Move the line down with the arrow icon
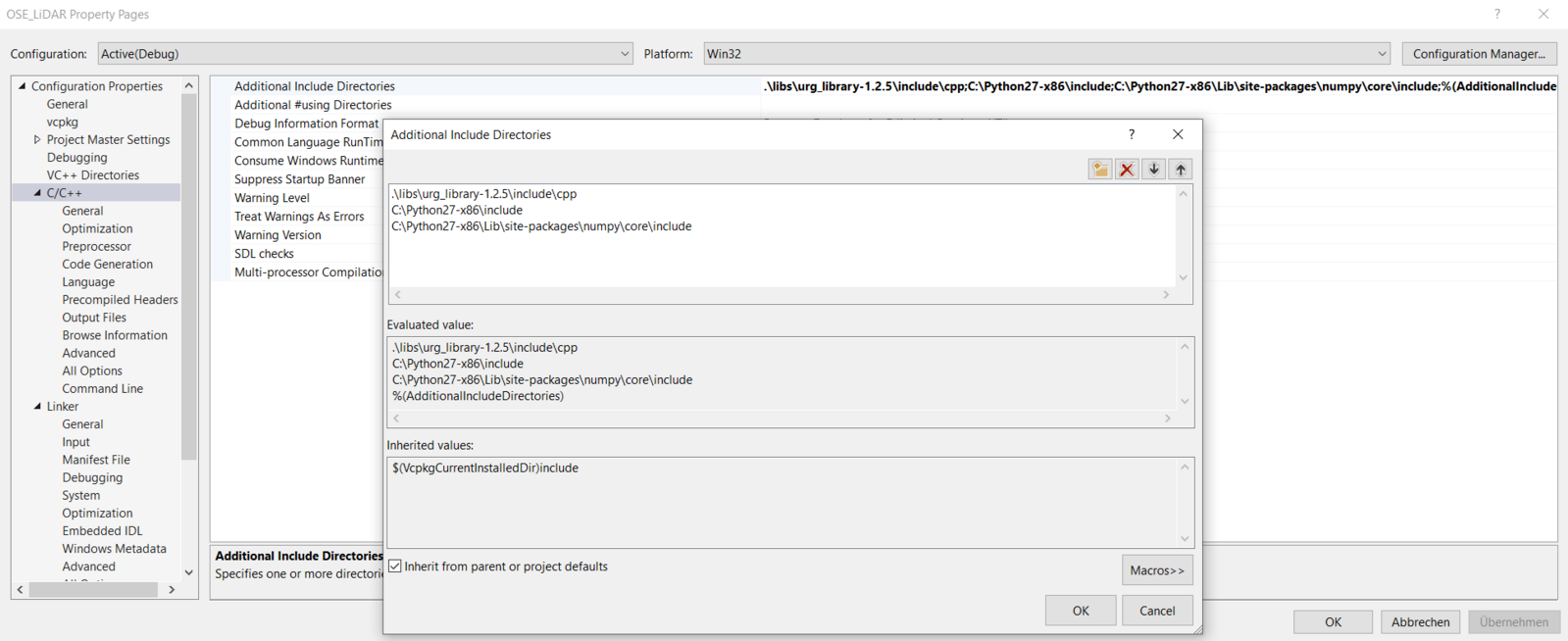Image resolution: width=1568 pixels, height=641 pixels. point(1154,170)
